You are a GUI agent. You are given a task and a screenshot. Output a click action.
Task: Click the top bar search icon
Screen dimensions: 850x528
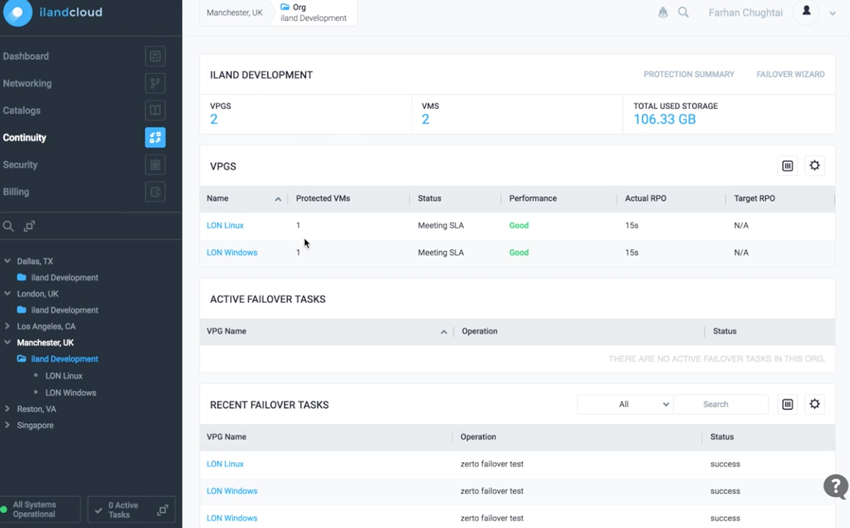coord(683,12)
